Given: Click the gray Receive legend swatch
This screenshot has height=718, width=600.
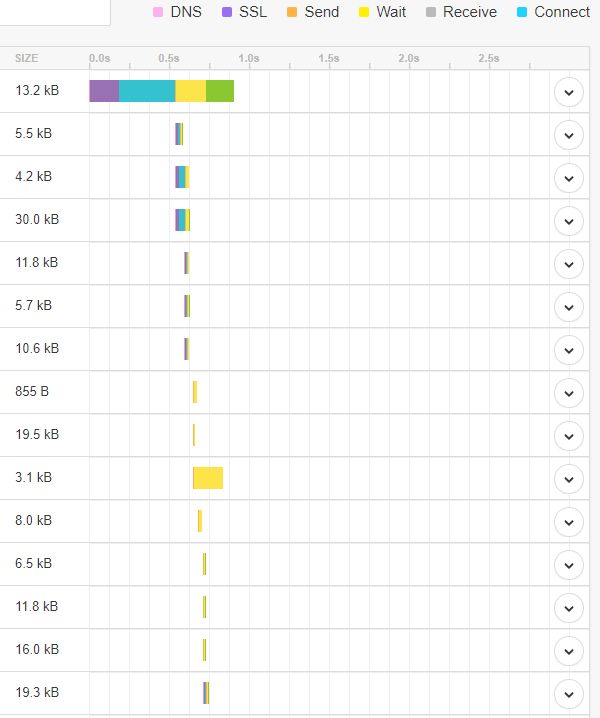Looking at the screenshot, I should tap(430, 12).
